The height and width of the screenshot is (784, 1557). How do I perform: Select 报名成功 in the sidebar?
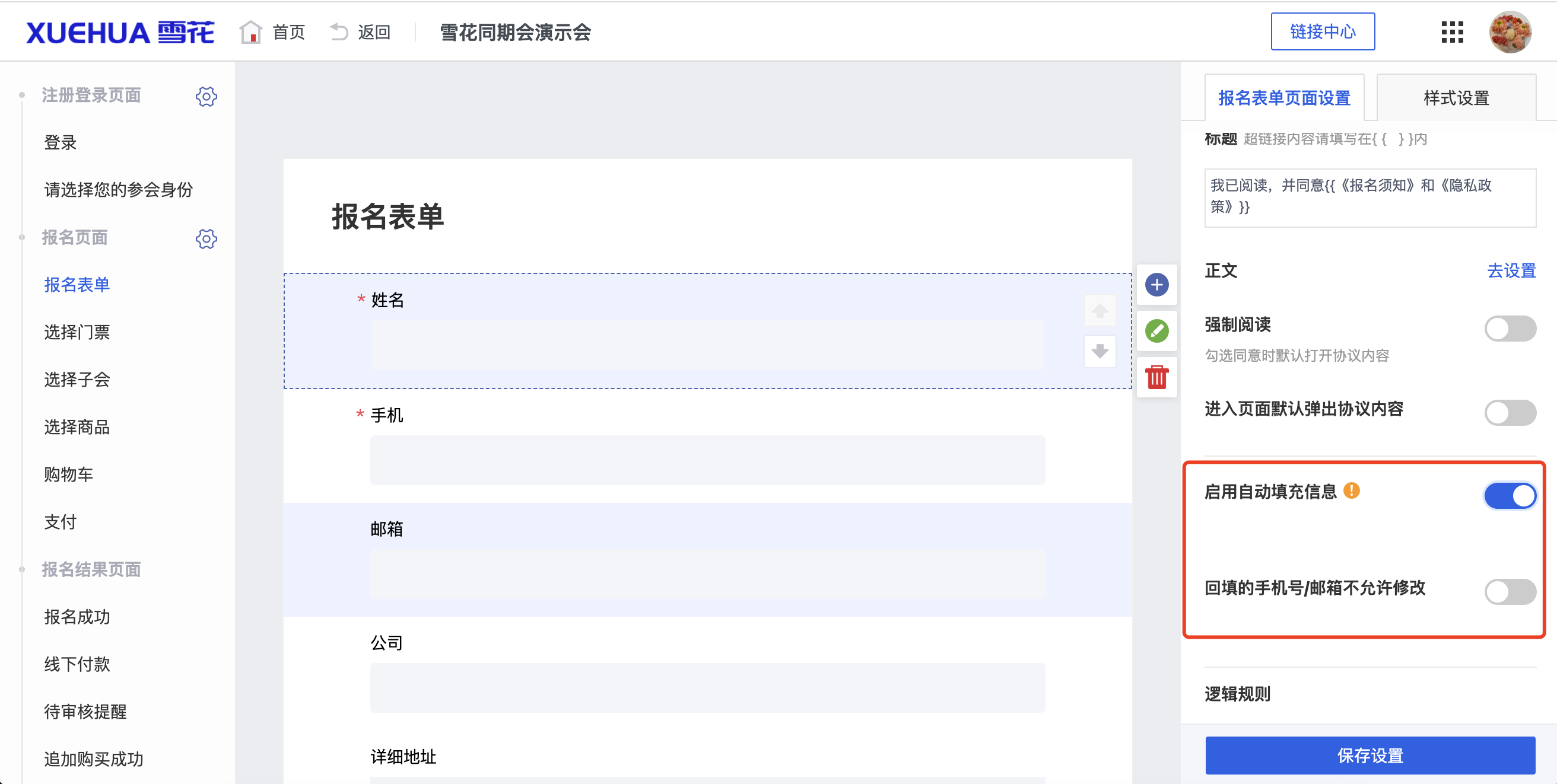click(77, 617)
